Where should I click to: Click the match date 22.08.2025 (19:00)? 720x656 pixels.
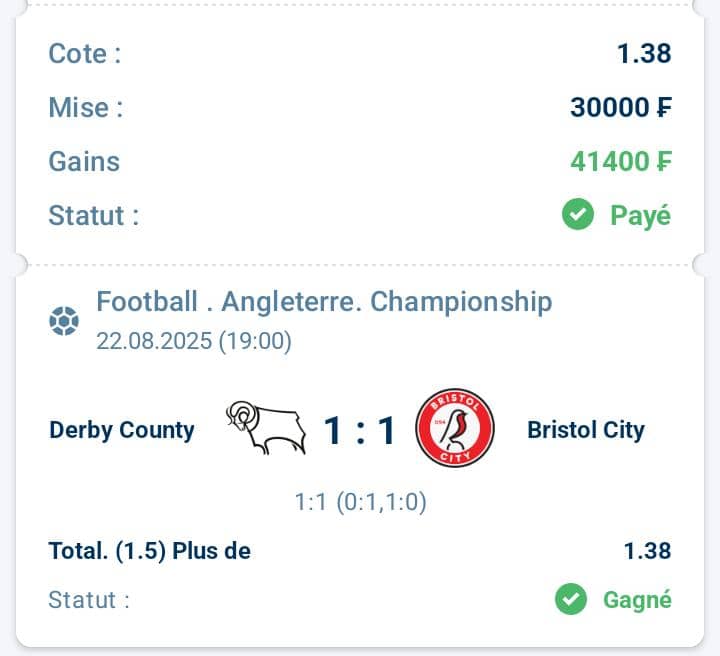[x=194, y=341]
